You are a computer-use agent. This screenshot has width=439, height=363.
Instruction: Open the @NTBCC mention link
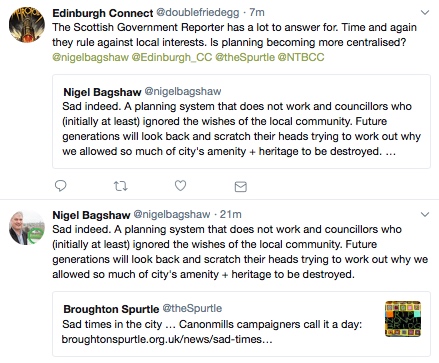click(x=301, y=57)
